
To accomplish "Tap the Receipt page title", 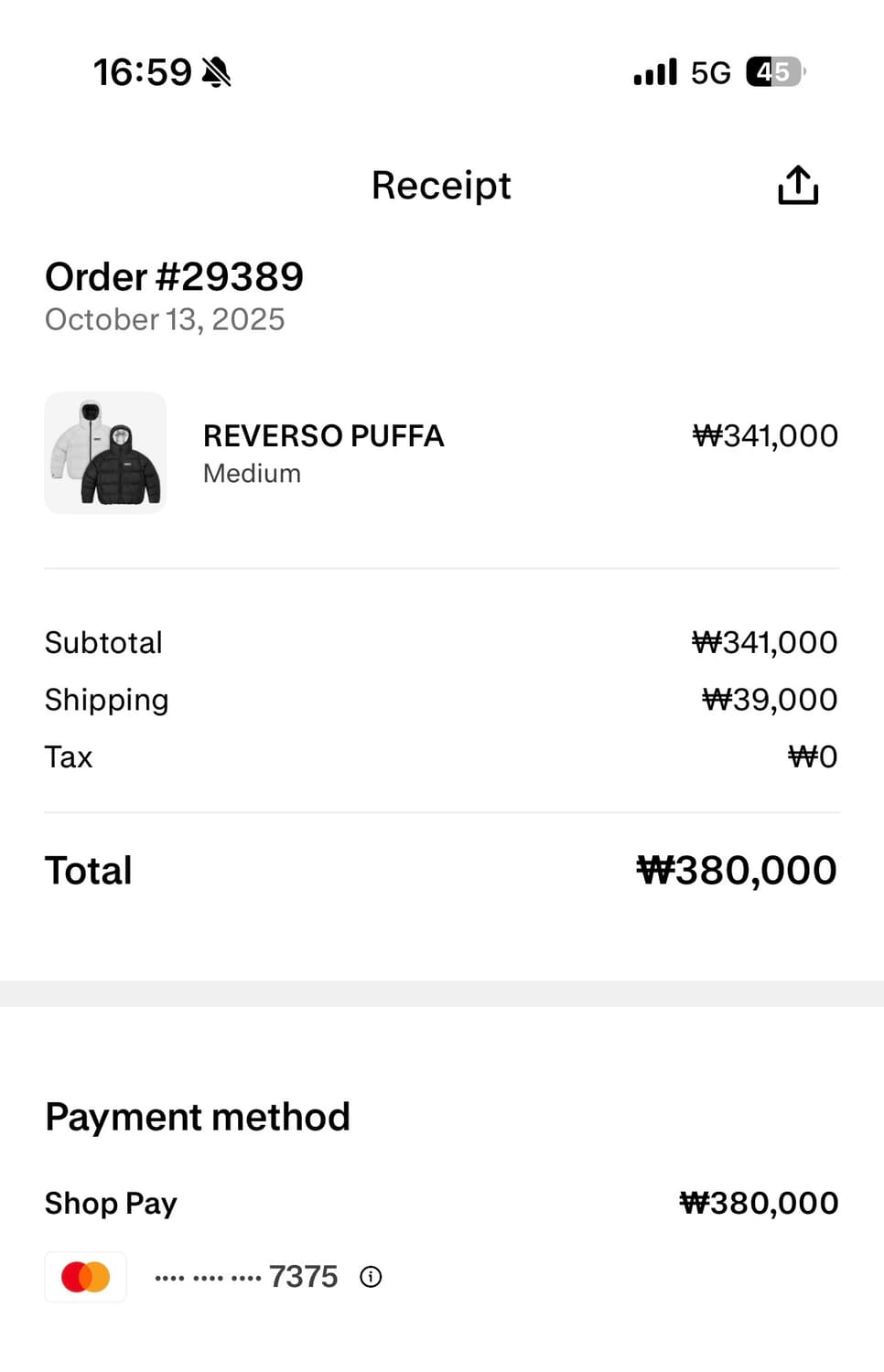I will coord(441,186).
